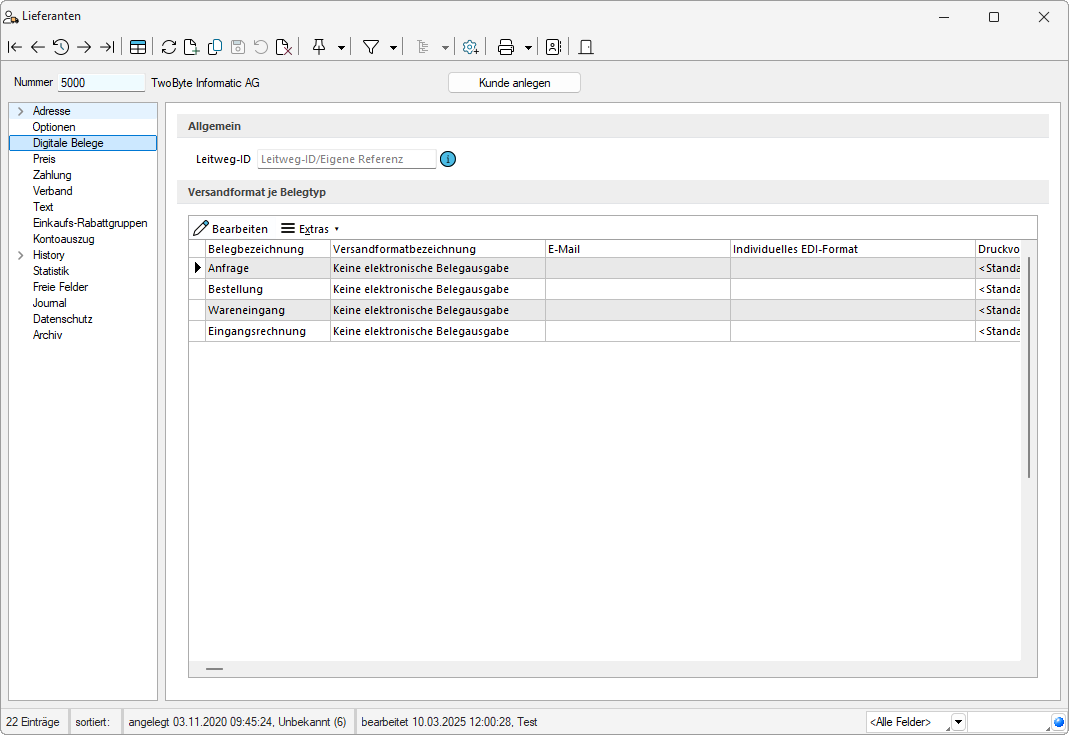Click the printer icon
Screen dimensions: 1069x735
tap(506, 47)
